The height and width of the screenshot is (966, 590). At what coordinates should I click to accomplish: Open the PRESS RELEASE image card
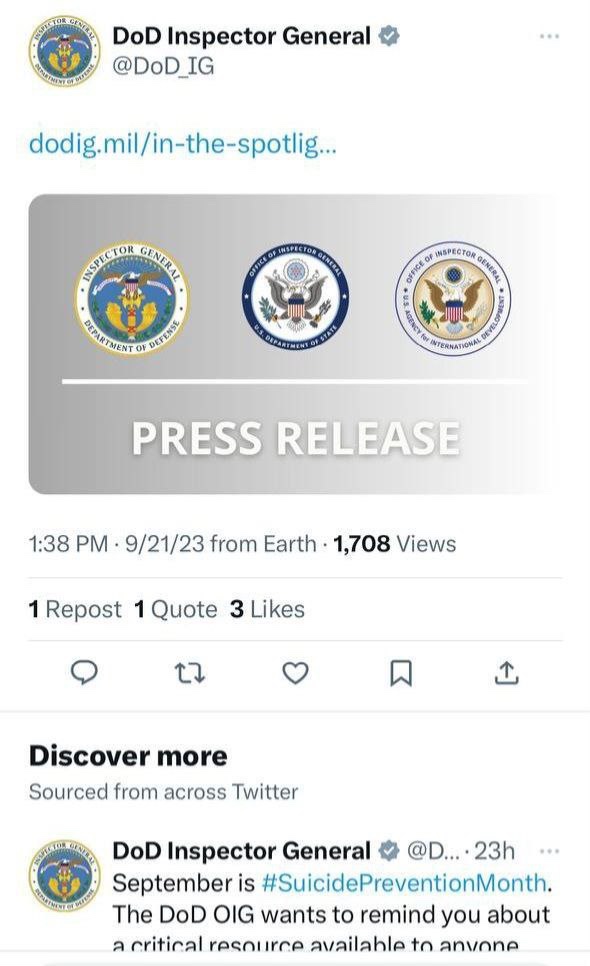[294, 344]
